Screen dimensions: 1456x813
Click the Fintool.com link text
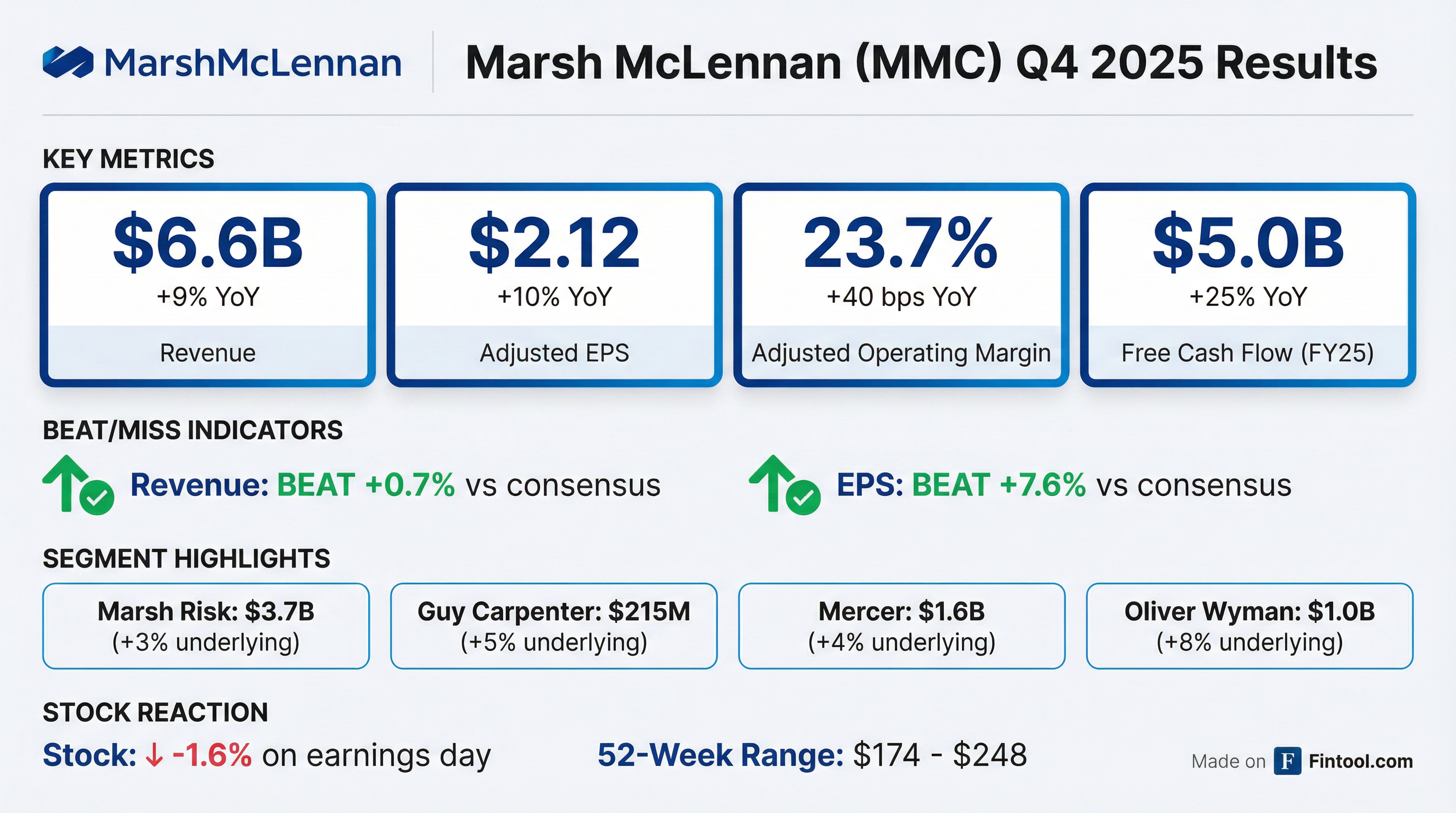[1360, 762]
